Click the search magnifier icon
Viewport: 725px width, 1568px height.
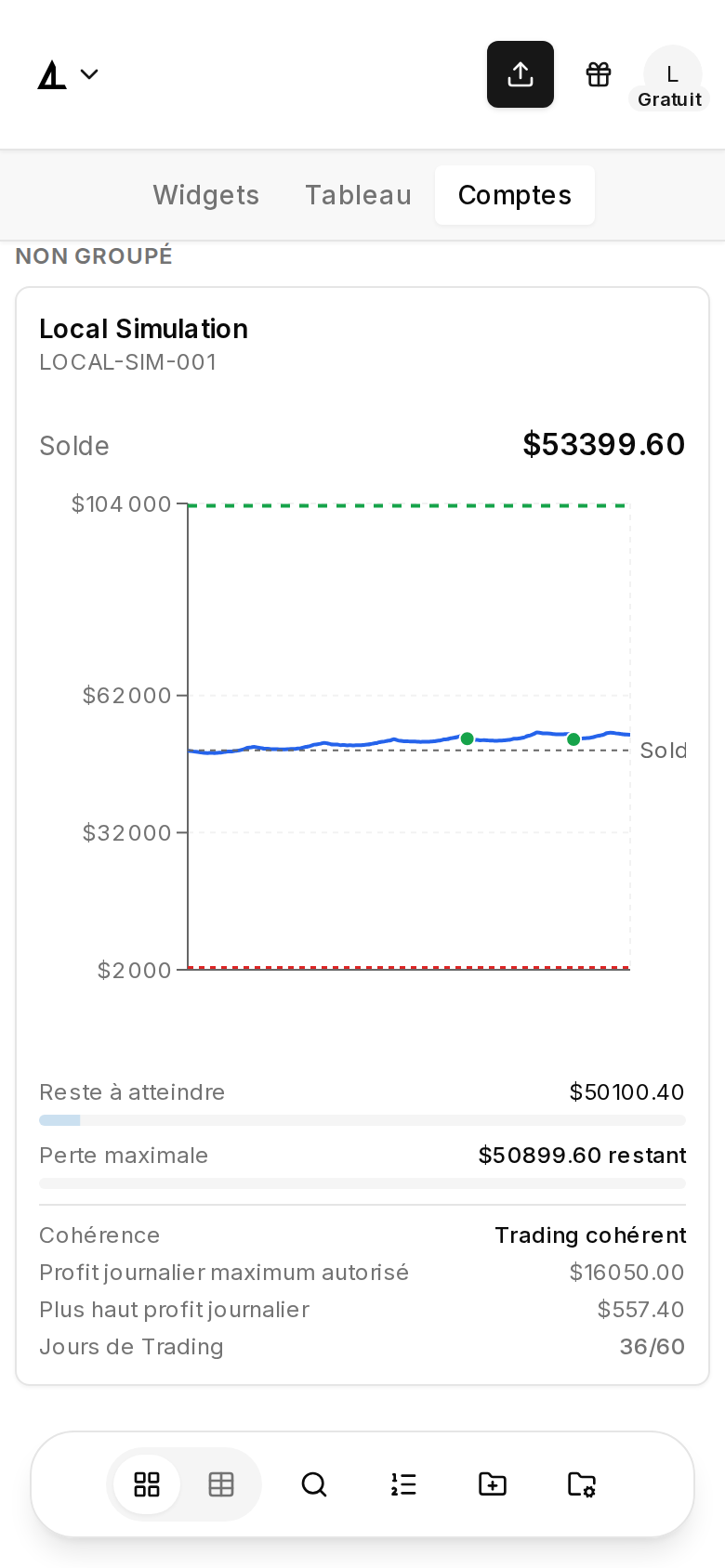(314, 1484)
